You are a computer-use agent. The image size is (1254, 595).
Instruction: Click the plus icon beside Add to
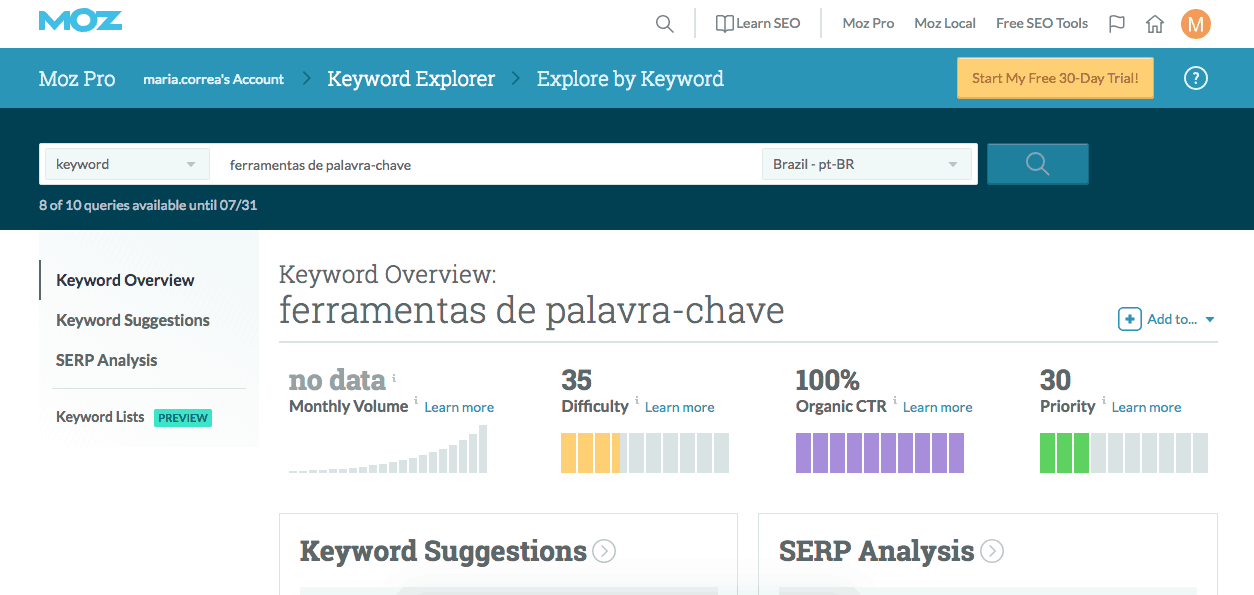[x=1130, y=319]
